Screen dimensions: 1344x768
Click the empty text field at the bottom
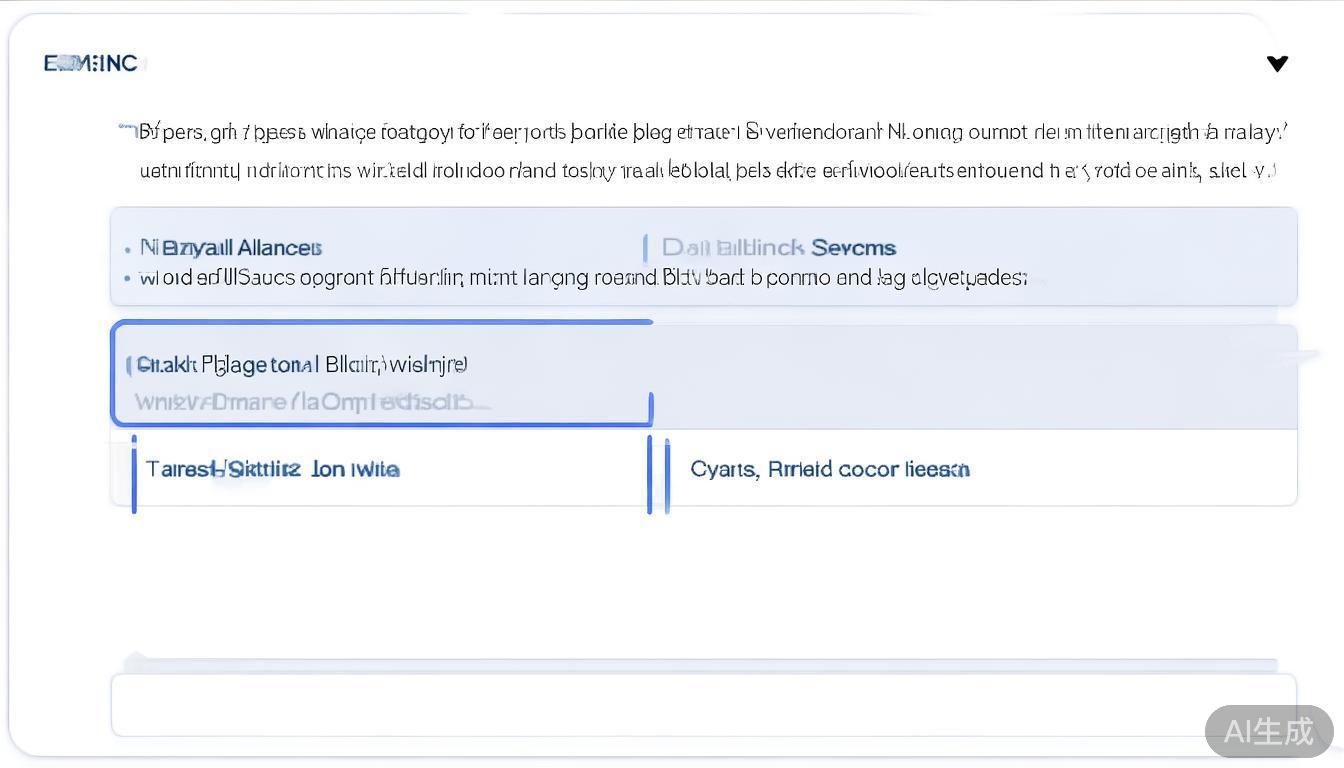tap(703, 705)
